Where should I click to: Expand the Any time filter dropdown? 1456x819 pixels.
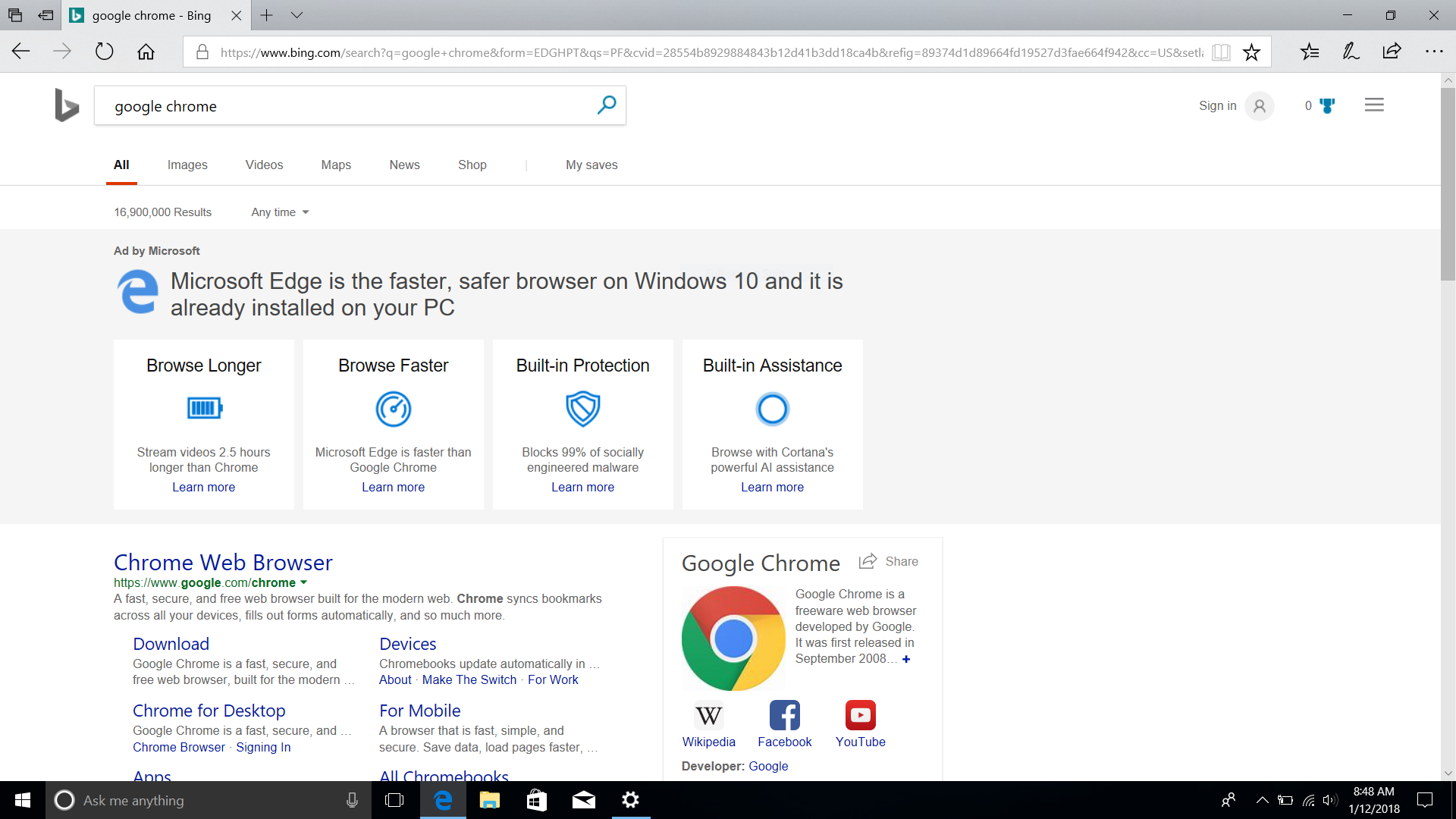point(280,212)
